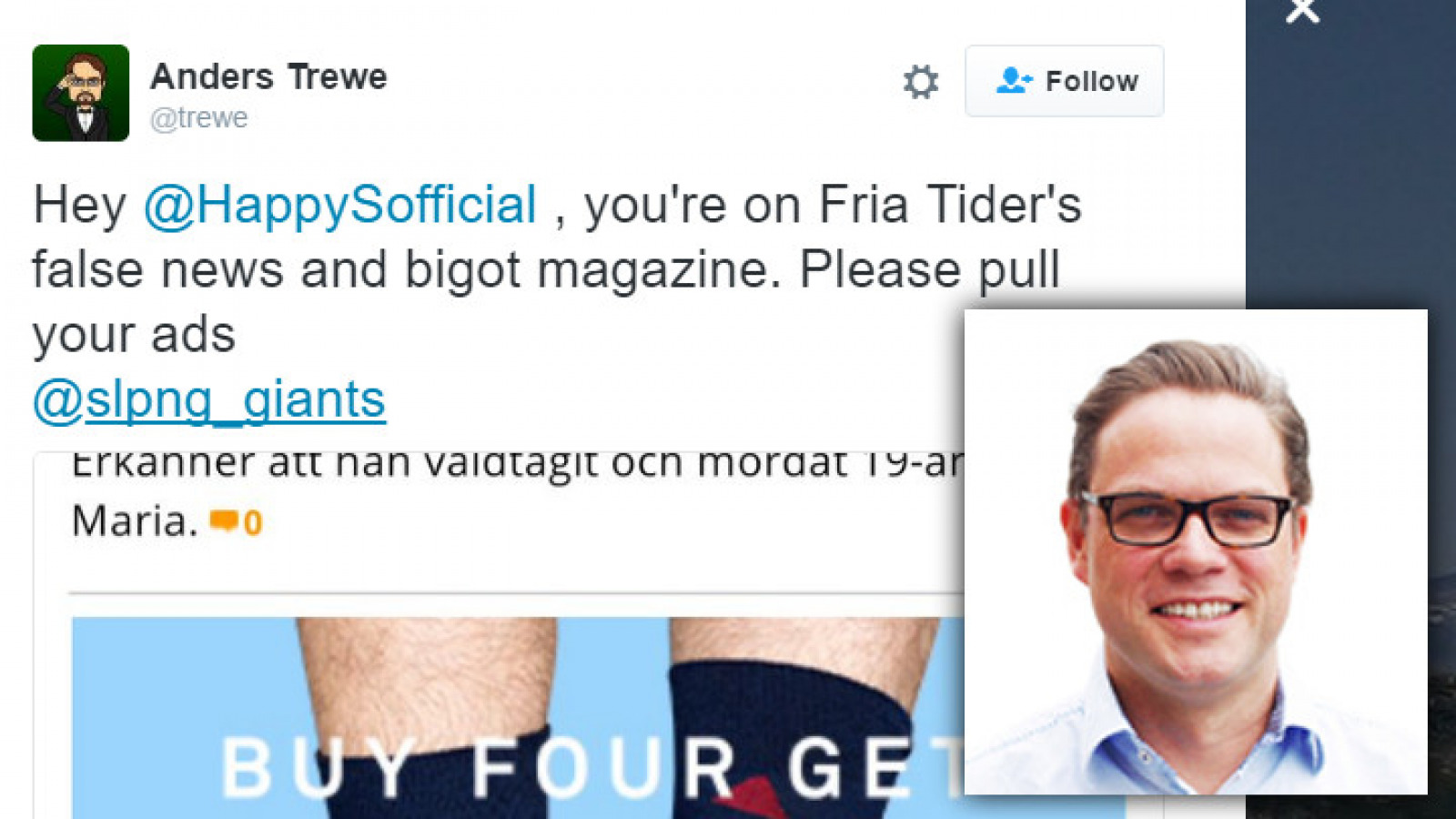Close the overlay with X icon
This screenshot has width=1456, height=819.
(1302, 11)
